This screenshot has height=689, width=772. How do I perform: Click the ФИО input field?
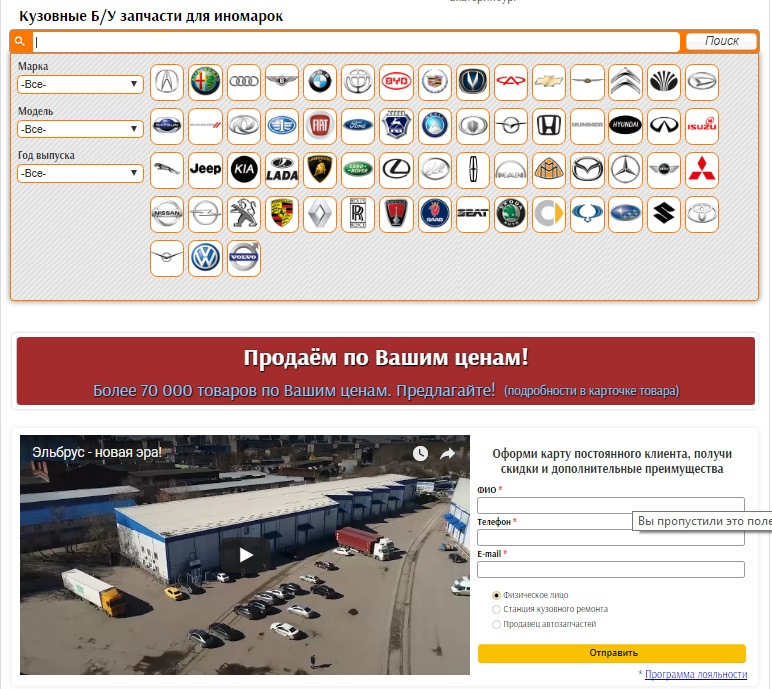[x=611, y=505]
